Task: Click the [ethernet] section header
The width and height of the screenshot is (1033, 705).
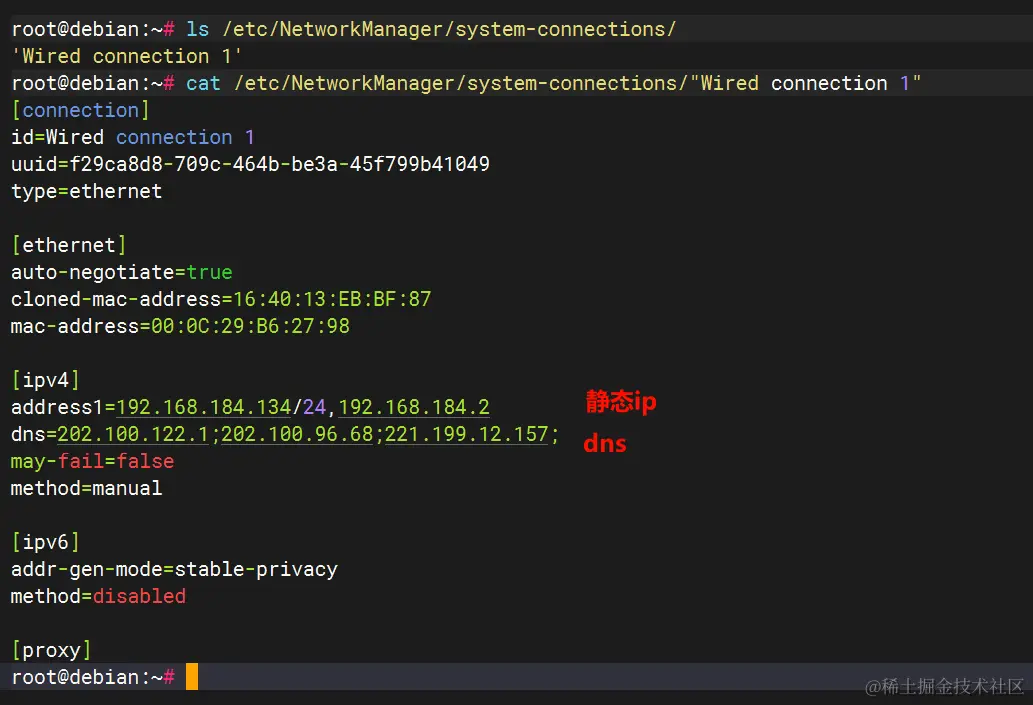Action: [x=68, y=245]
